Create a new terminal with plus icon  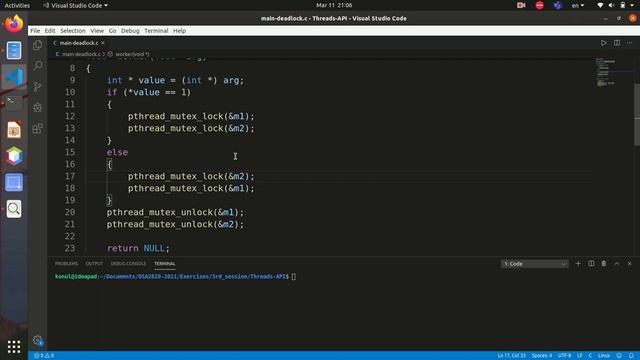[x=578, y=264]
